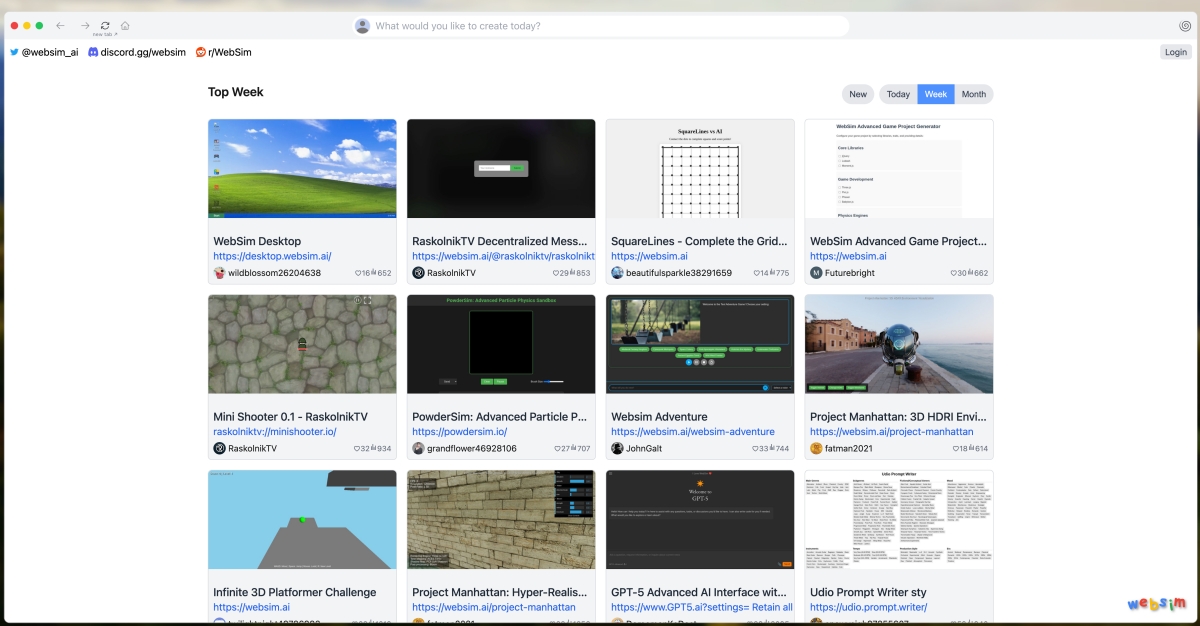Switch to the New filter tab
1200x626 pixels.
click(858, 94)
